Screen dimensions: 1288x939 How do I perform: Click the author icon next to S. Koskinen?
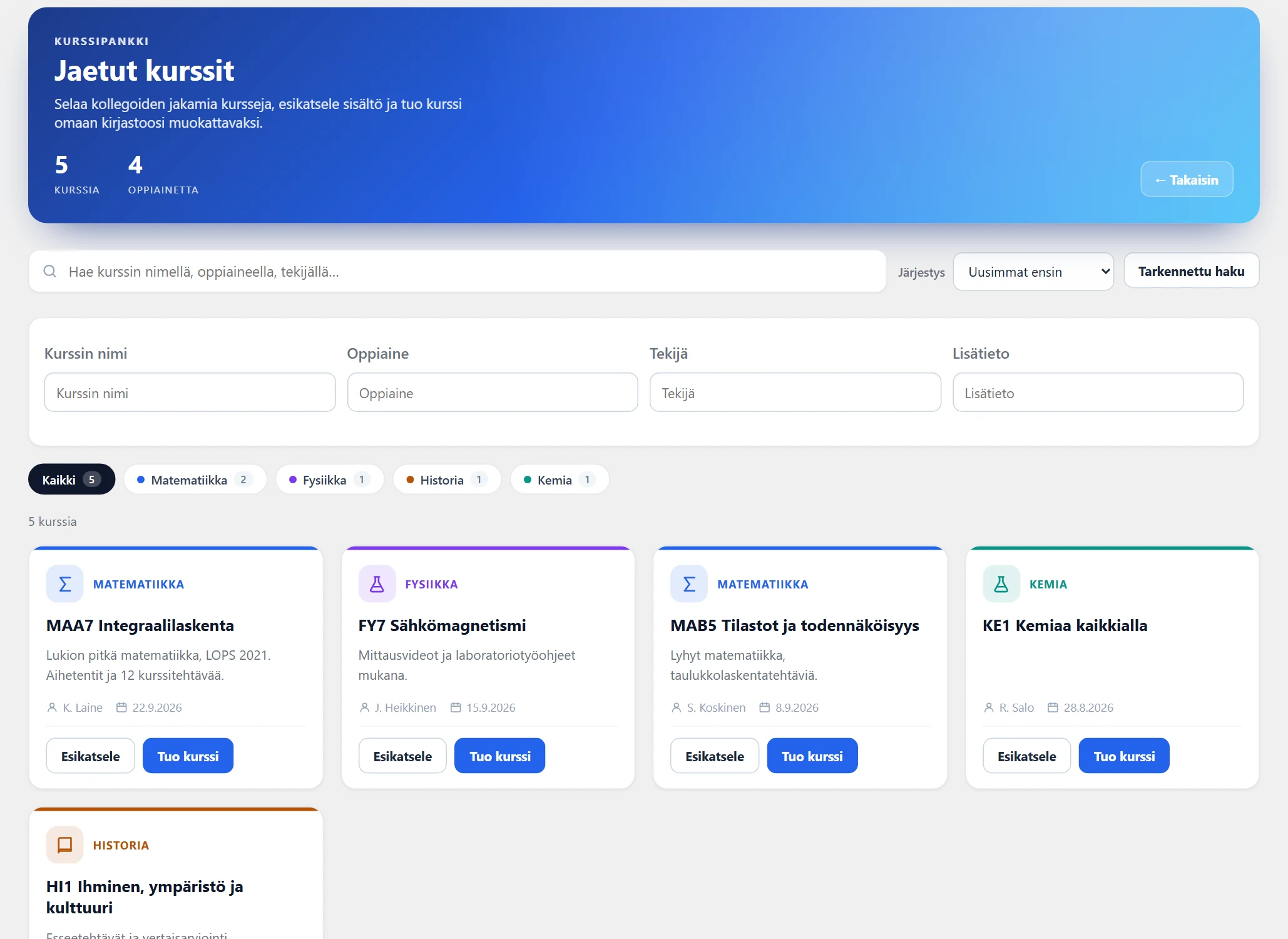676,707
